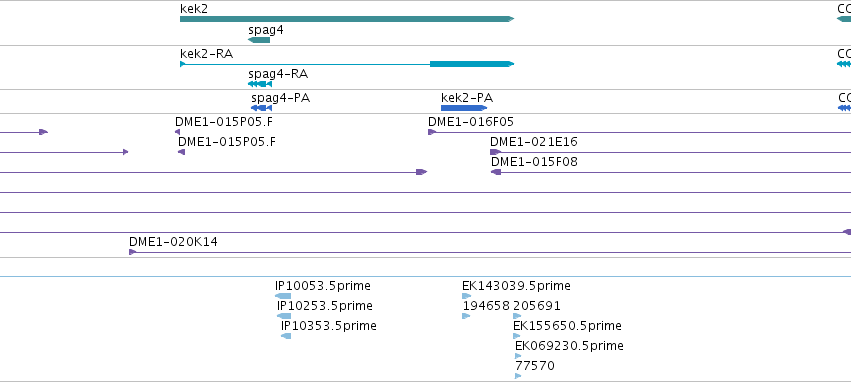Select the spag4-PA protein feature
Image resolution: width=851 pixels, height=382 pixels.
[x=261, y=108]
